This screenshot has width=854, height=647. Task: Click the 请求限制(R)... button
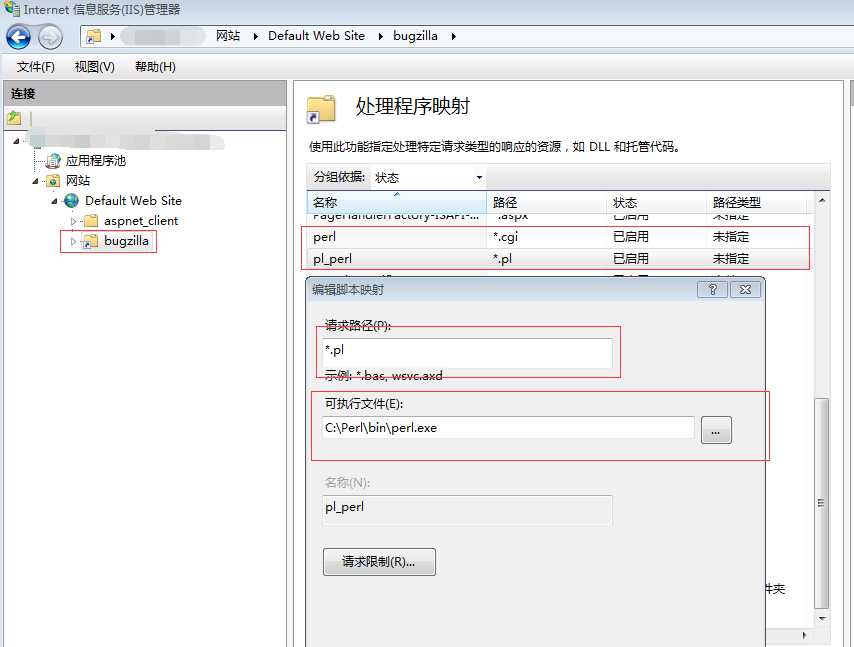coord(379,561)
